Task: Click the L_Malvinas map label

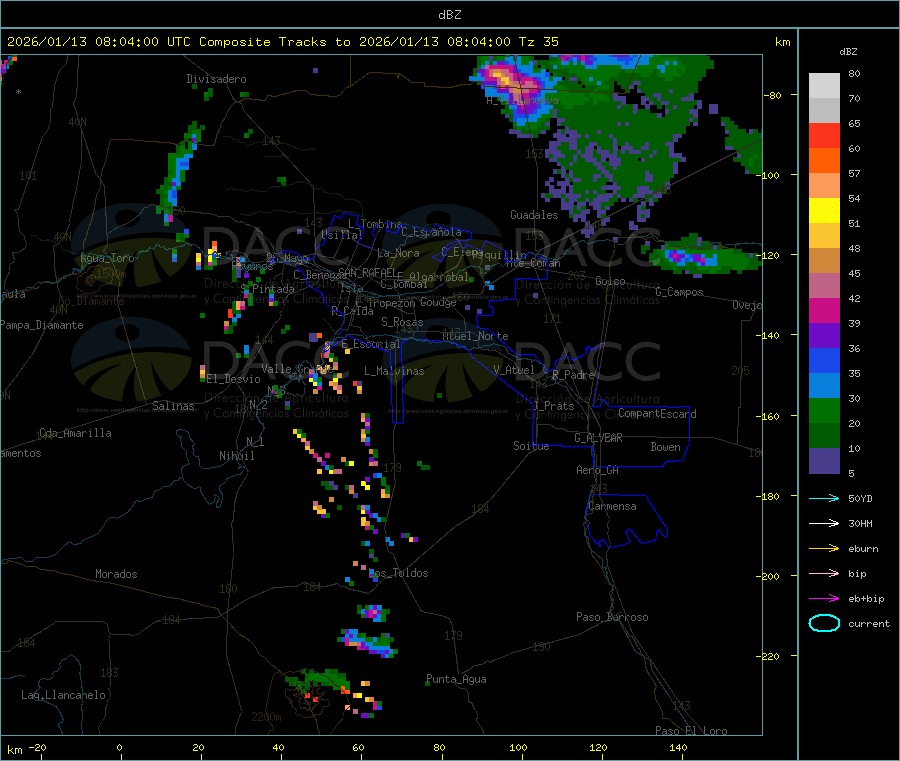Action: click(394, 371)
